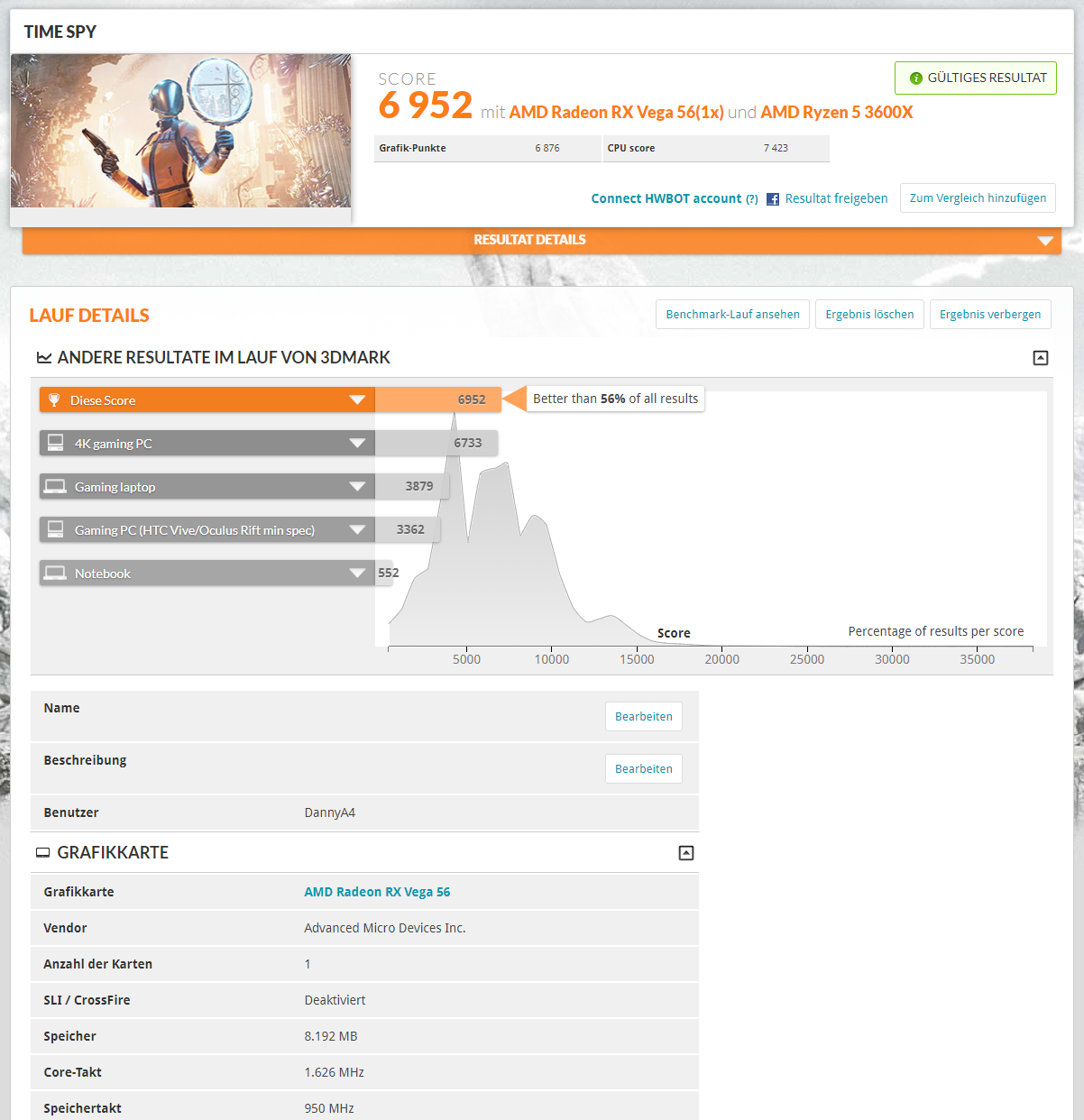Click the Percentage of results per score label
The height and width of the screenshot is (1120, 1084).
click(x=936, y=631)
